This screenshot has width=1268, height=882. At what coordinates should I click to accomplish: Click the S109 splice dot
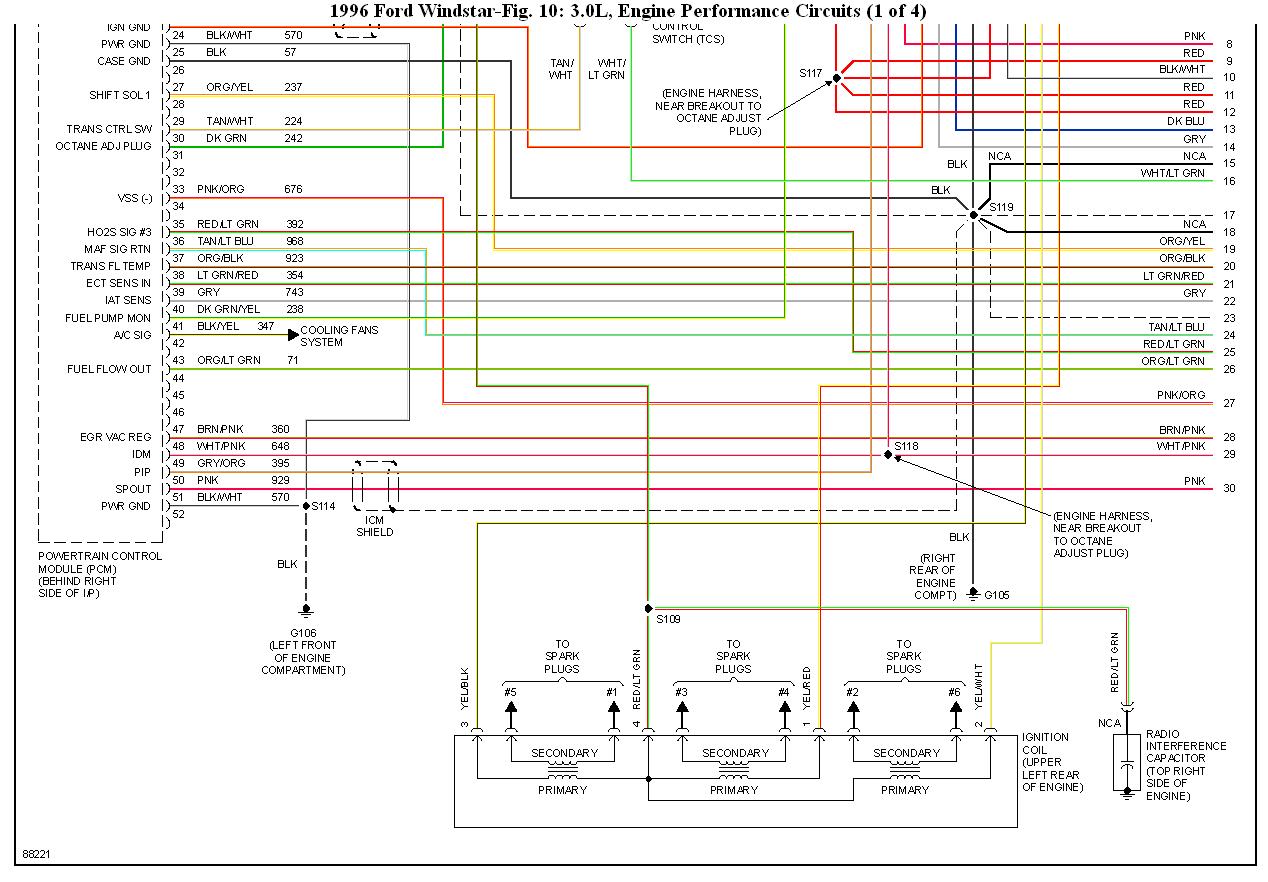pos(648,607)
